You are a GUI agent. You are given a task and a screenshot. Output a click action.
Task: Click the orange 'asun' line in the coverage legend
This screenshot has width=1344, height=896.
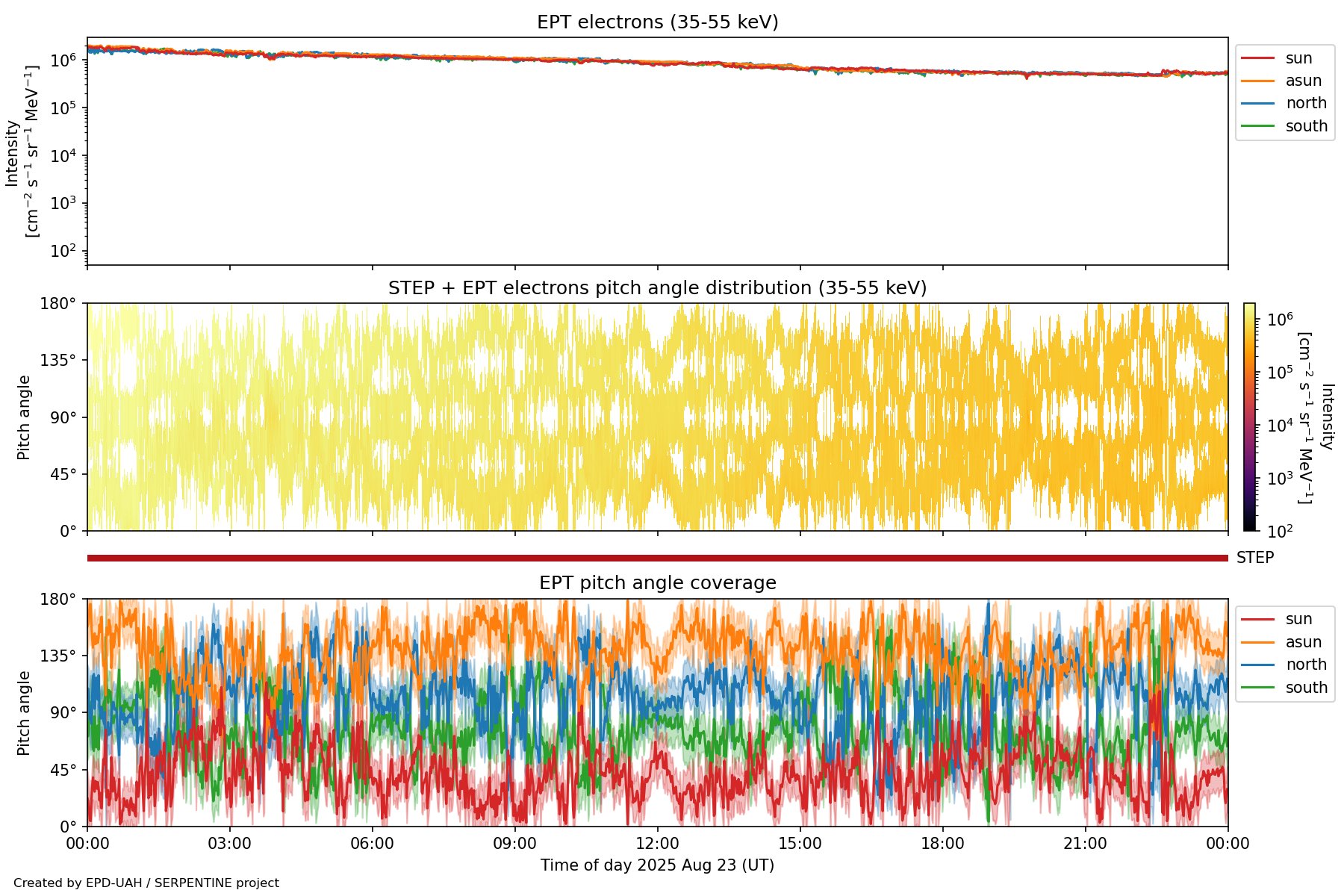(1257, 642)
